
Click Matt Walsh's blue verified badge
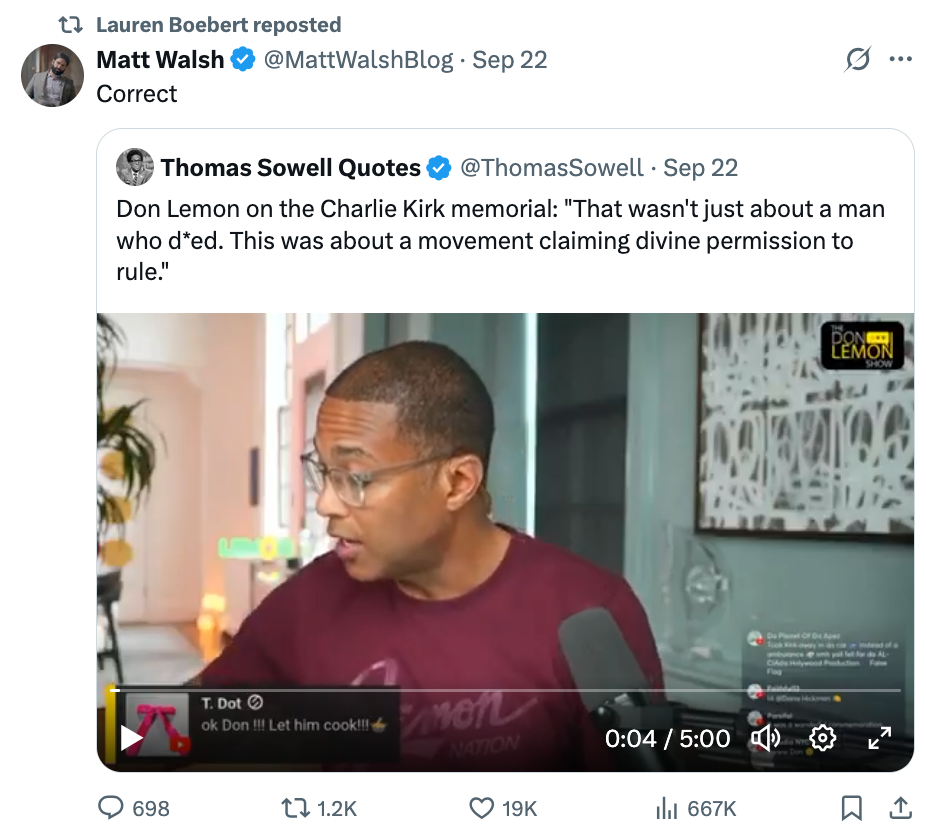(243, 60)
